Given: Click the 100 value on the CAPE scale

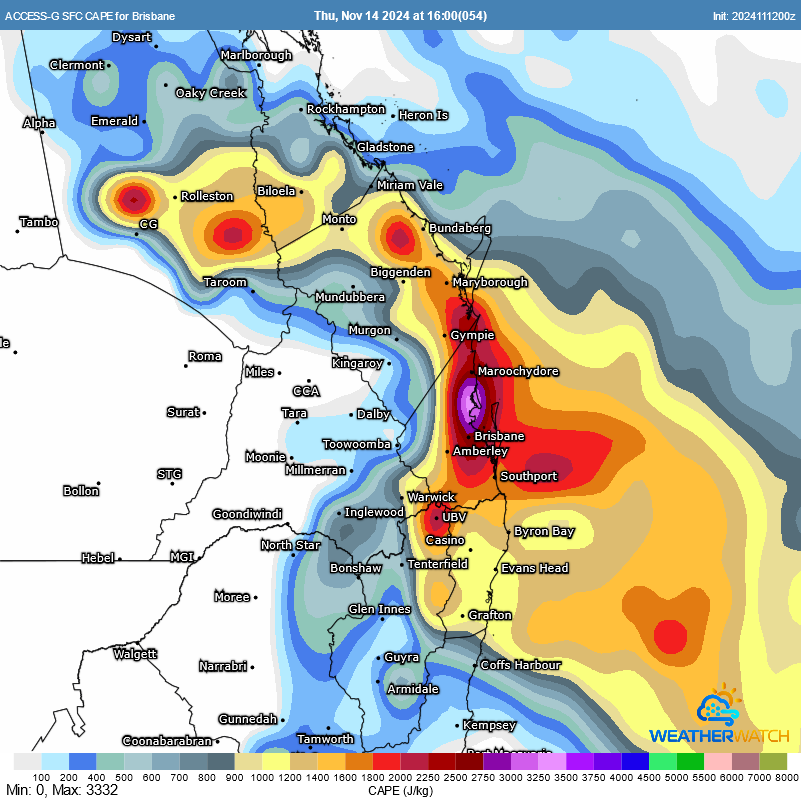Looking at the screenshot, I should point(40,777).
